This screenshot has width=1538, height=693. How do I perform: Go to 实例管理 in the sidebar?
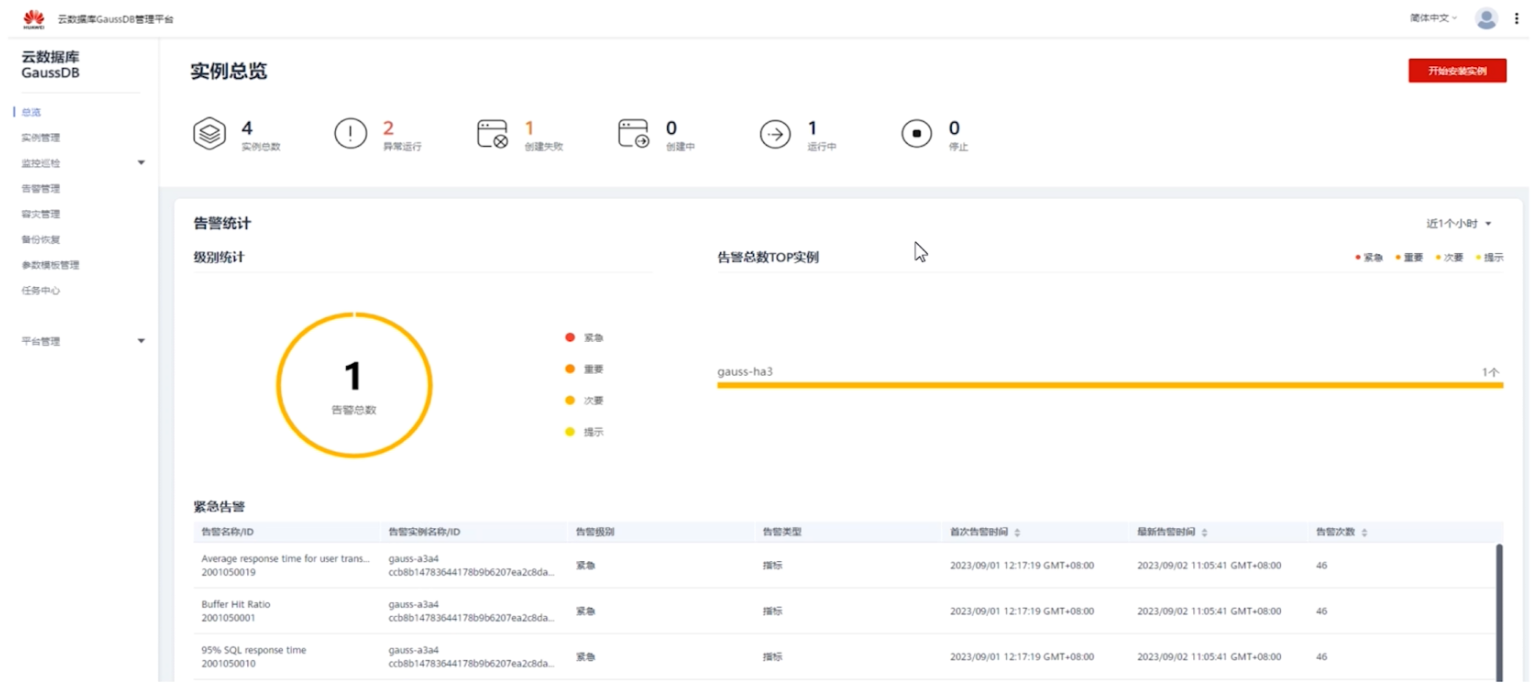click(x=41, y=138)
